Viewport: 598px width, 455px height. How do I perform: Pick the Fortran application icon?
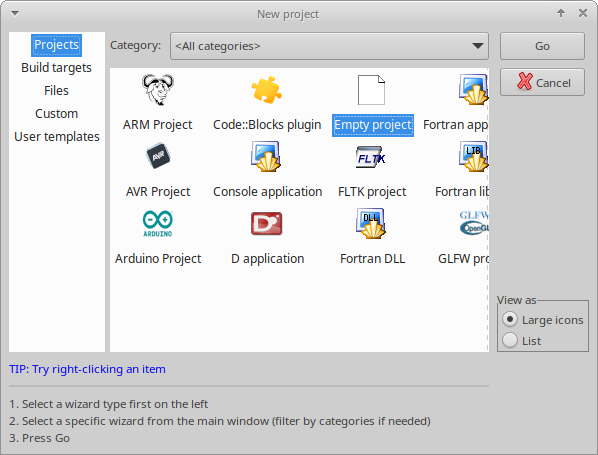pos(473,90)
